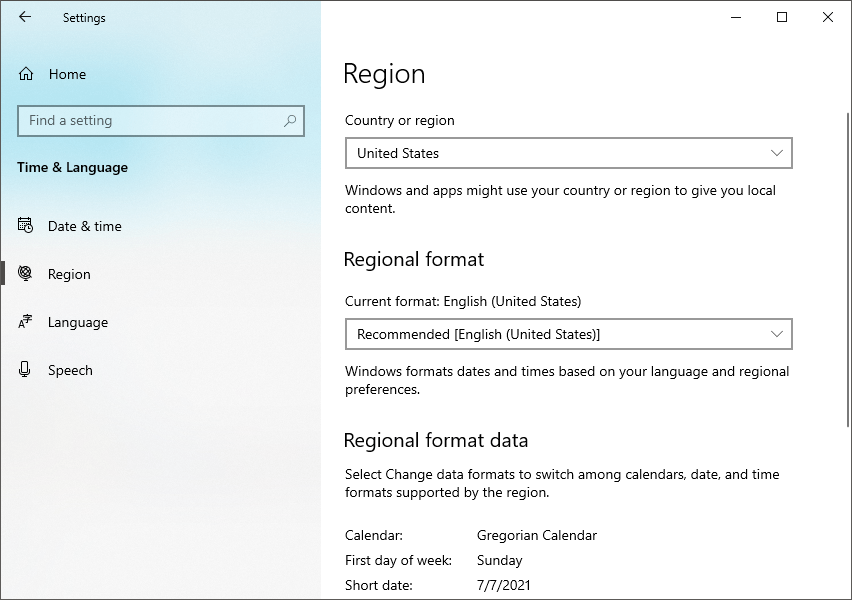Click the 7/7/2021 short date value
The width and height of the screenshot is (852, 600).
pyautogui.click(x=503, y=585)
